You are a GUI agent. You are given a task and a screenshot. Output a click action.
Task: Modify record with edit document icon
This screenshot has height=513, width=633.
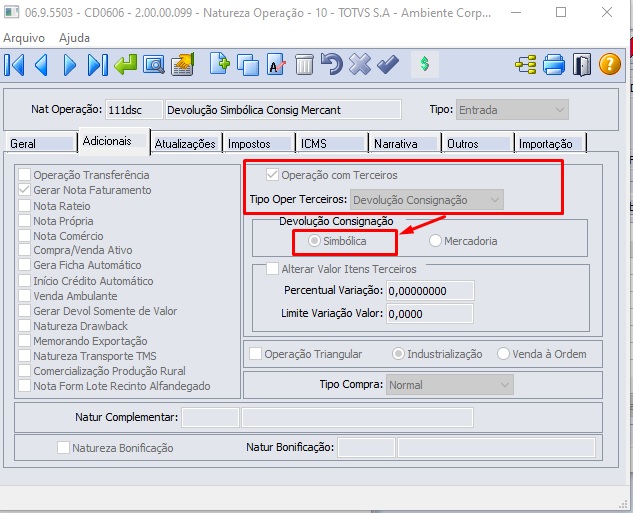pos(276,65)
